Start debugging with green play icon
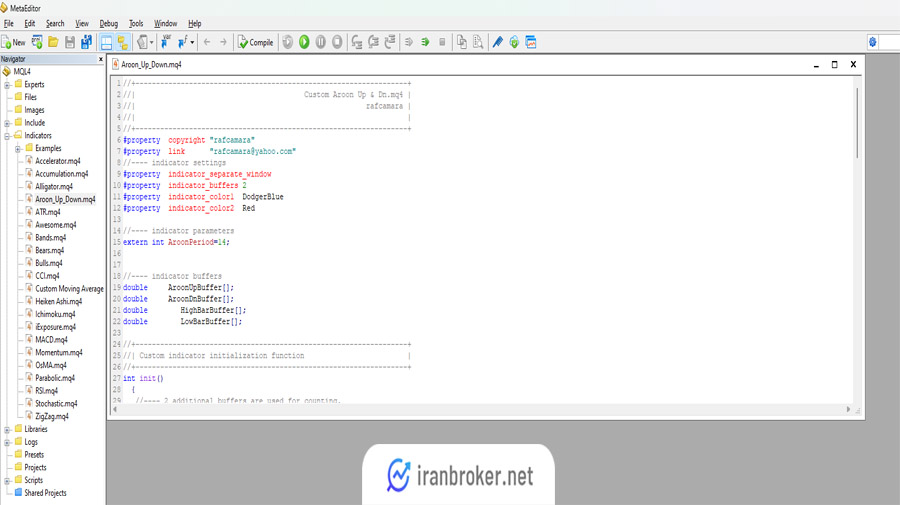The width and height of the screenshot is (900, 505). click(304, 42)
